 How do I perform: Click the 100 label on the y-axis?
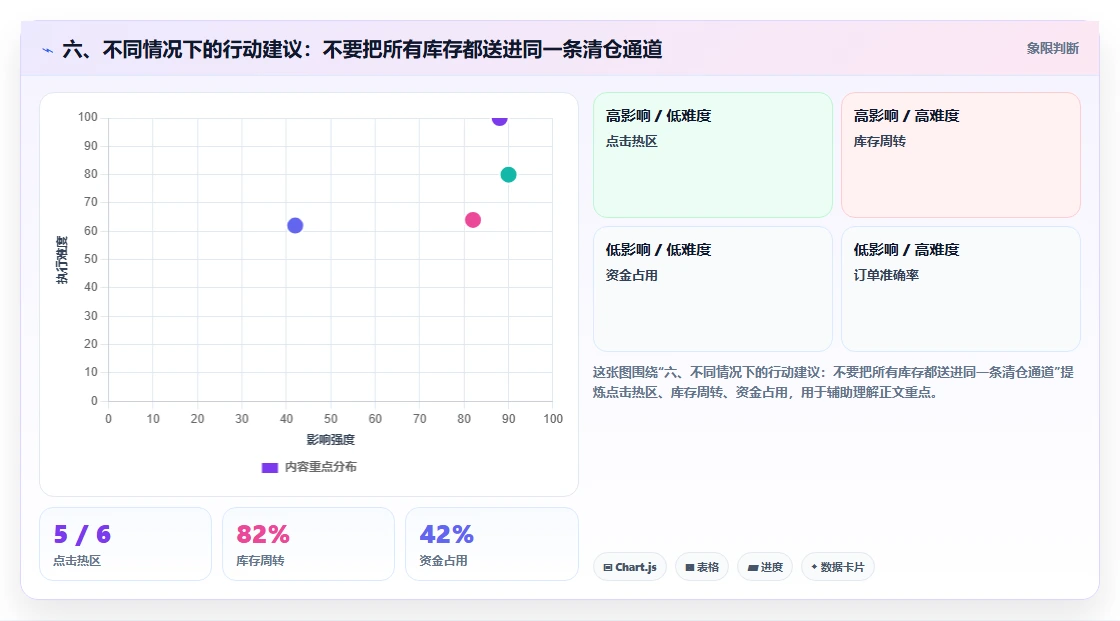coord(88,117)
